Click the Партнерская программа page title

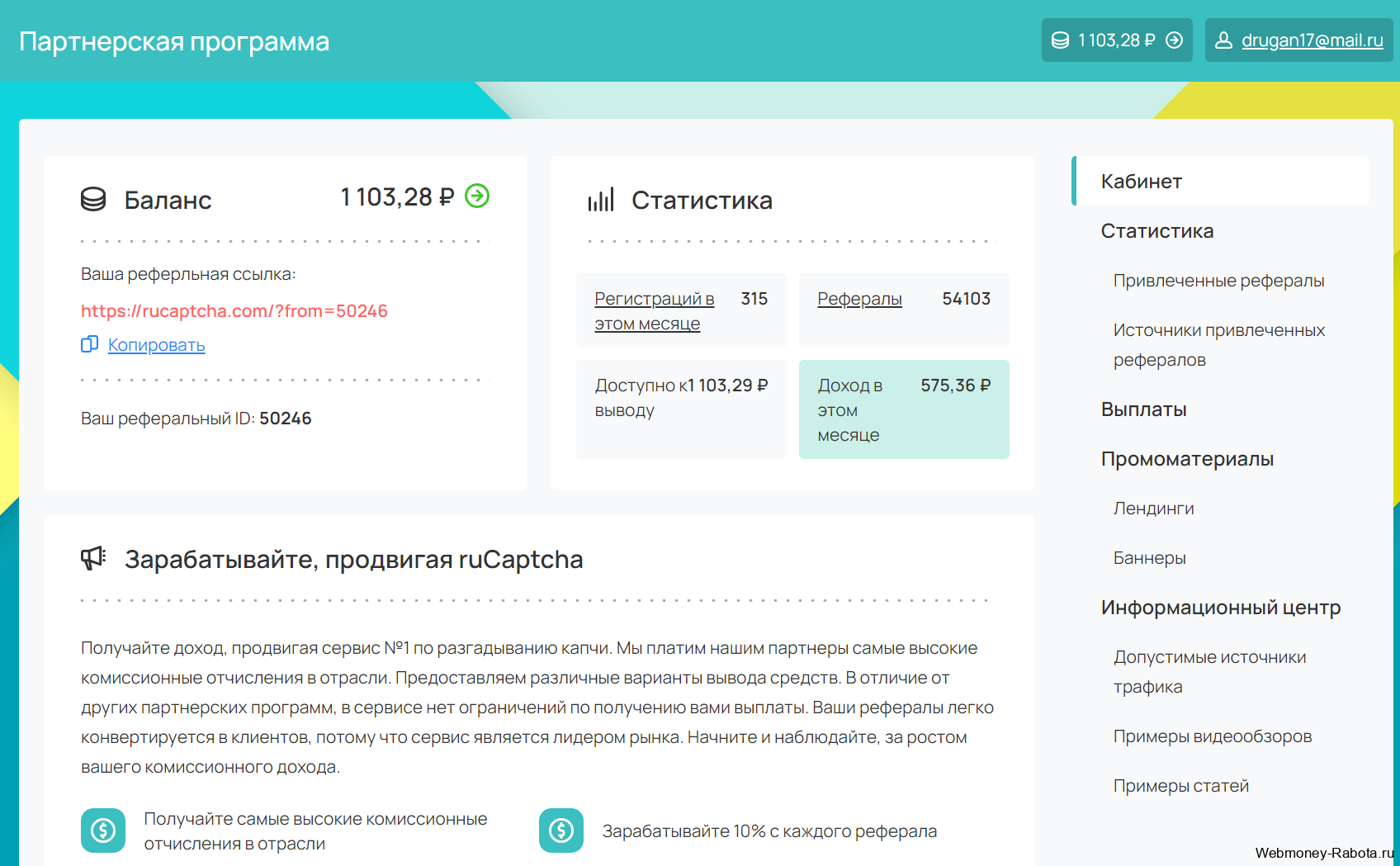tap(174, 41)
